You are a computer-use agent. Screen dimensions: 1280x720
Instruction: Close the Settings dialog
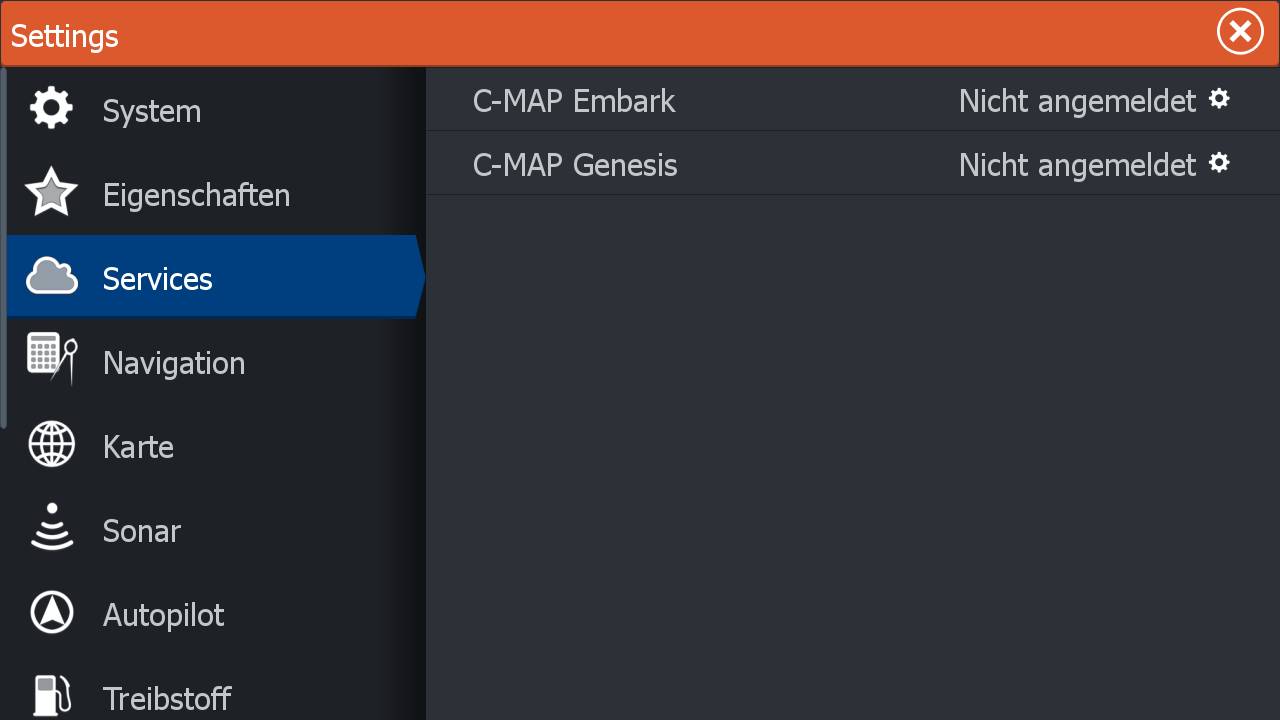pos(1240,33)
